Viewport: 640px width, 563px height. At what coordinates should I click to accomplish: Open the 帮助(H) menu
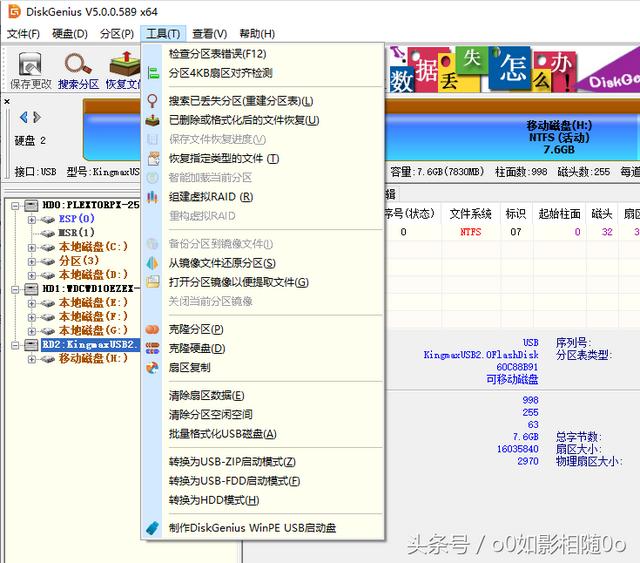(257, 34)
